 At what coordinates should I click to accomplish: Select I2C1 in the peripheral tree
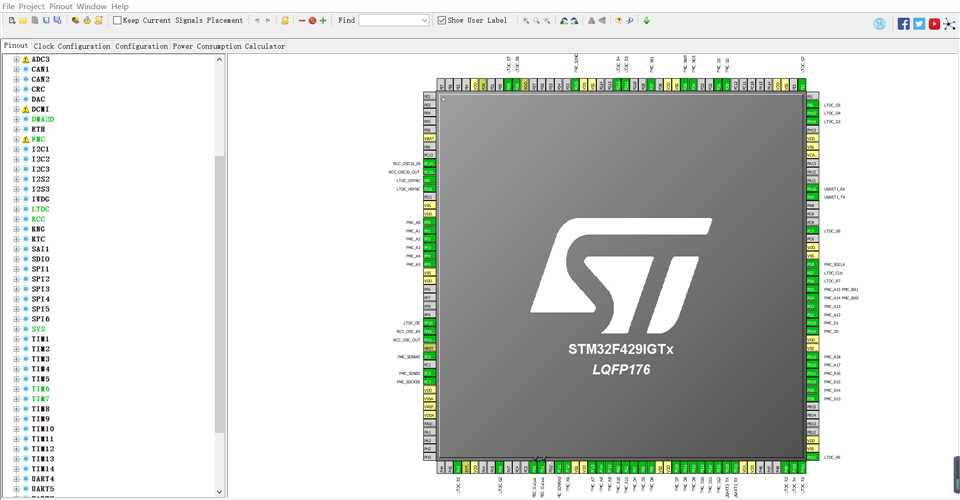point(40,149)
